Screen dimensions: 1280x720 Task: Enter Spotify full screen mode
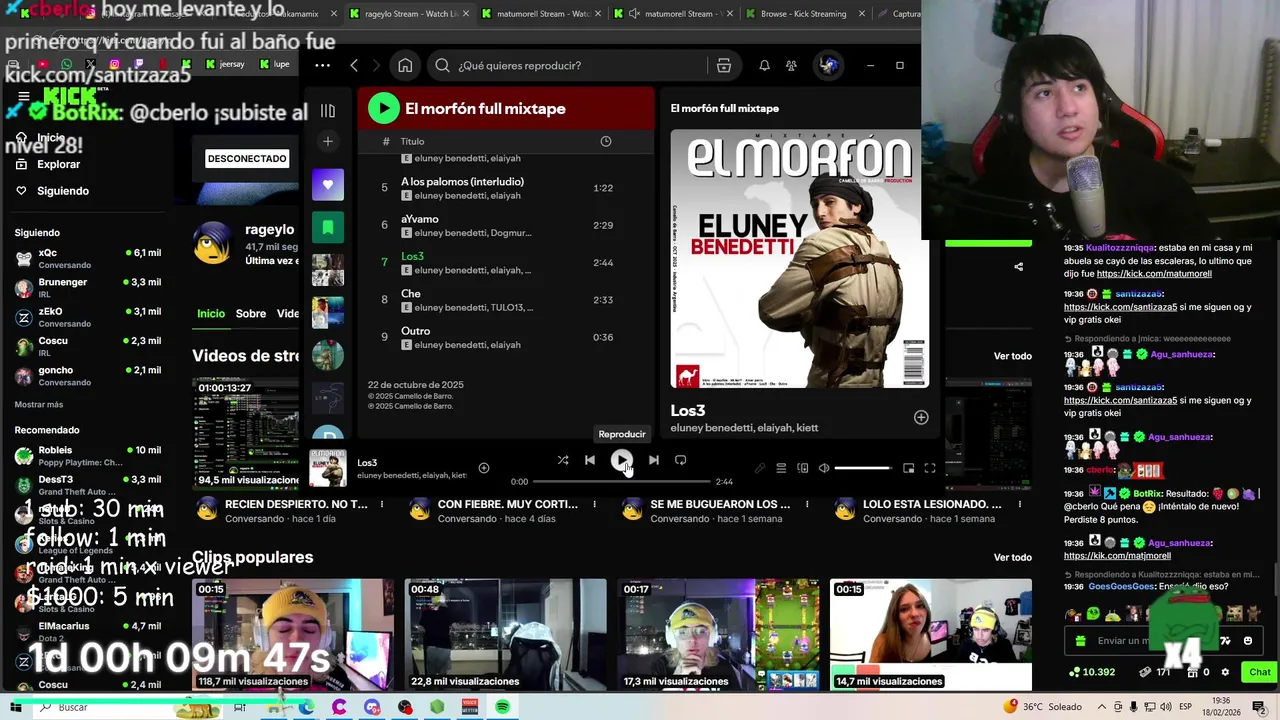coord(930,468)
